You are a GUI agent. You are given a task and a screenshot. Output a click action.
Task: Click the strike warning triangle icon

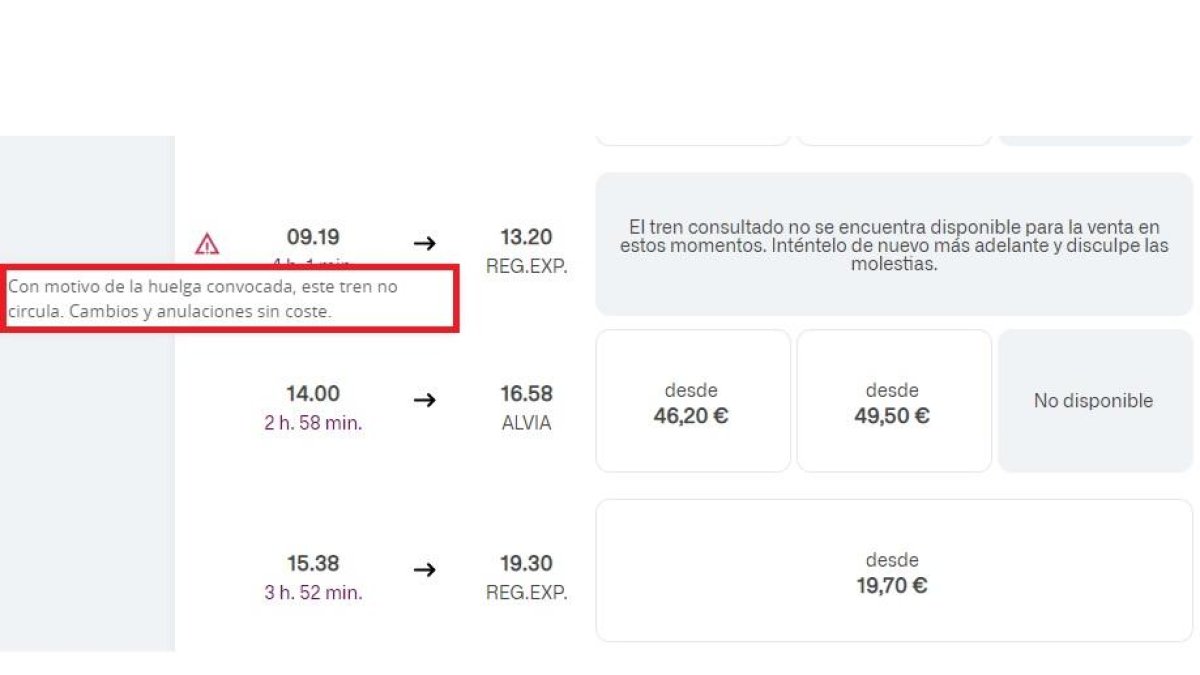pos(207,244)
